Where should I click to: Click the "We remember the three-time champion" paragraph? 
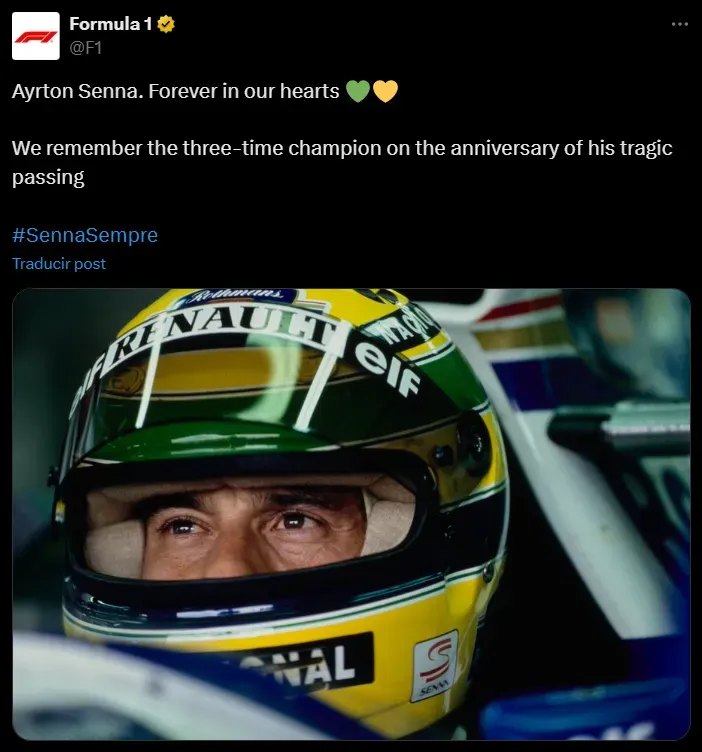pyautogui.click(x=342, y=149)
